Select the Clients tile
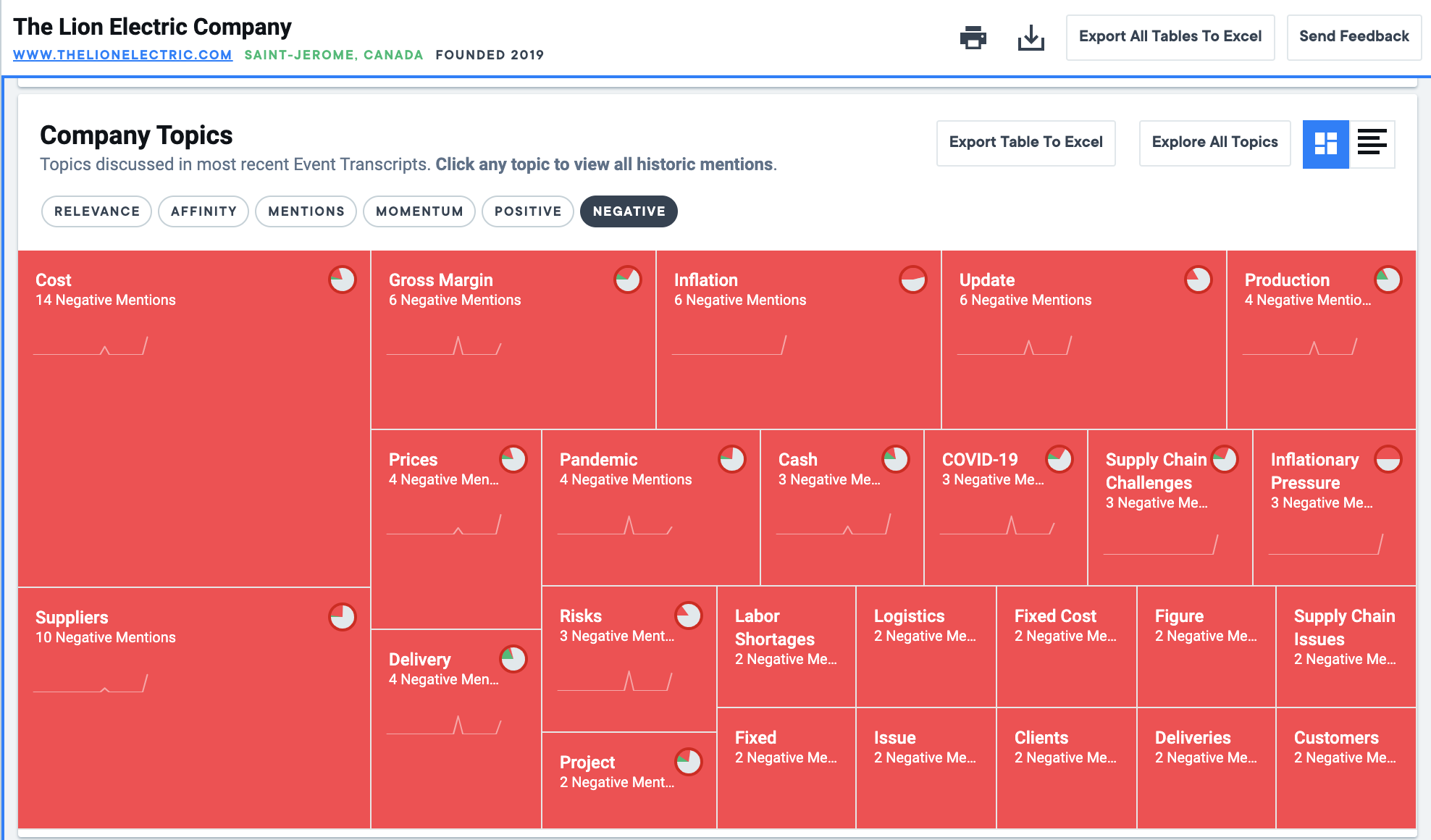The height and width of the screenshot is (840, 1431). pos(1067,768)
